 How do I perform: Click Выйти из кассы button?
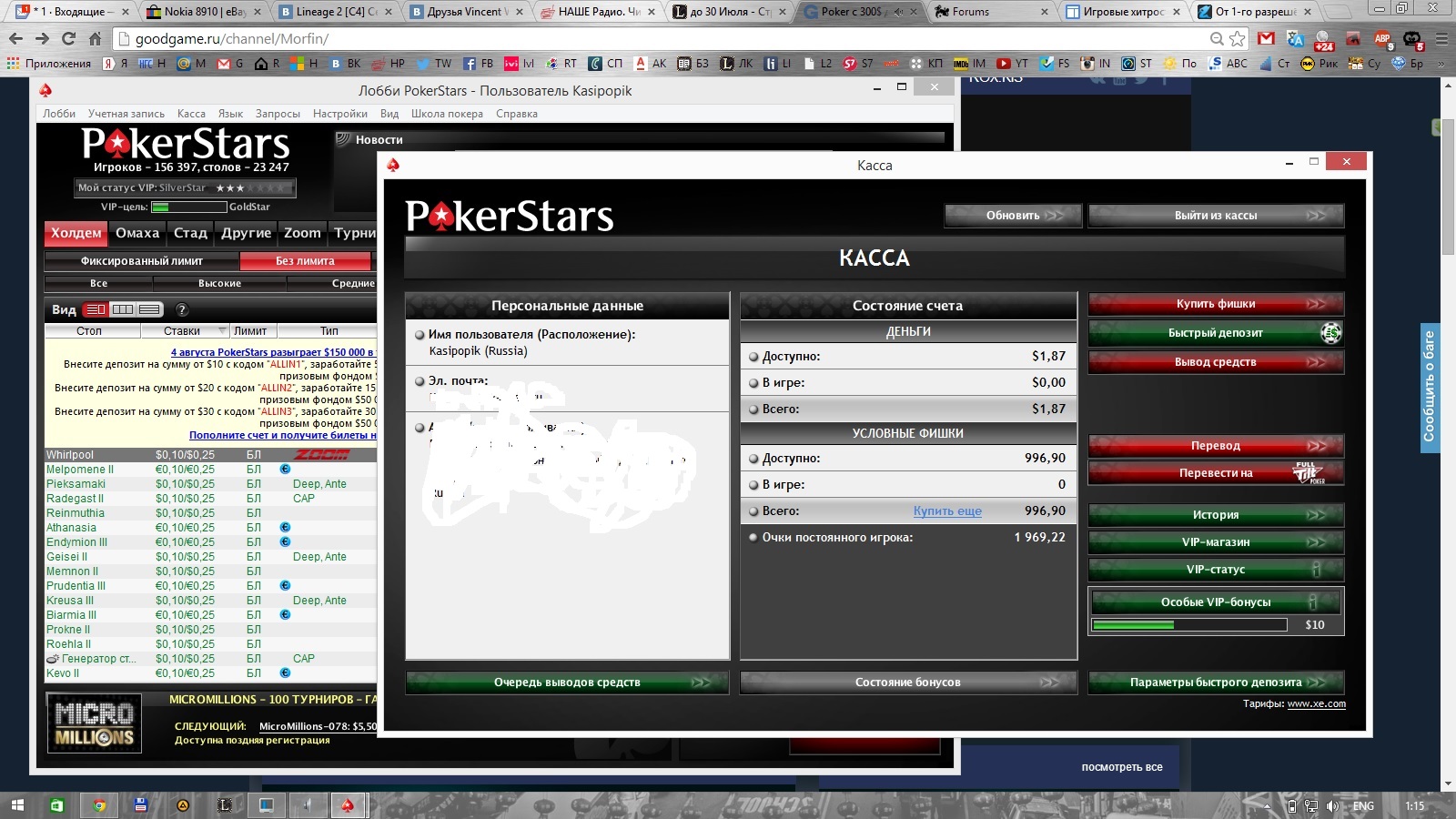pos(1216,216)
